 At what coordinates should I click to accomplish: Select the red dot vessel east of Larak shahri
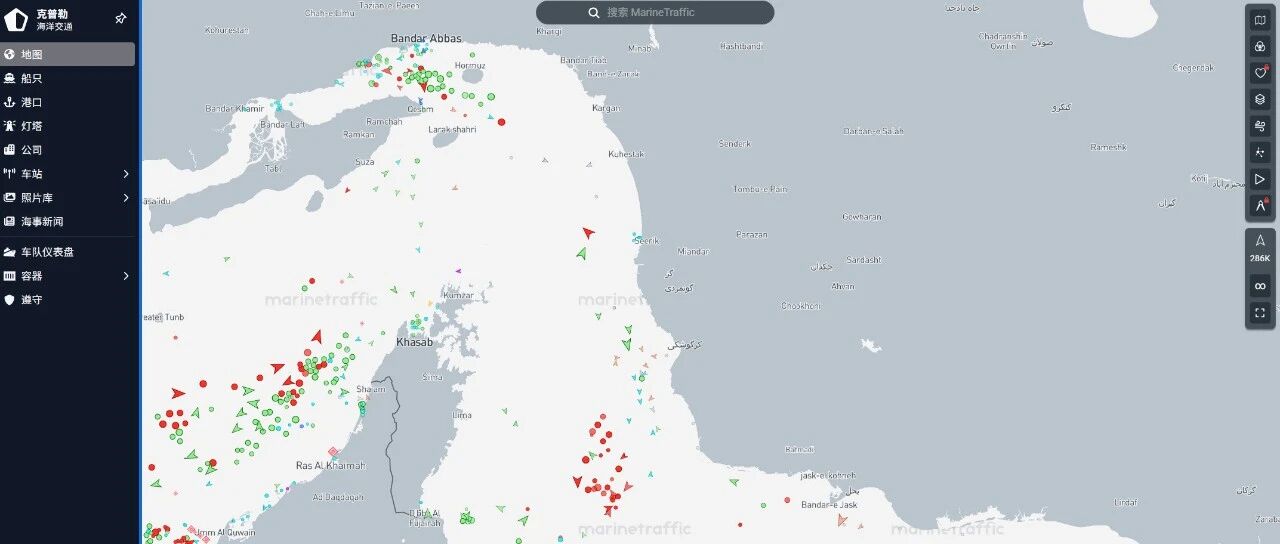(x=501, y=122)
